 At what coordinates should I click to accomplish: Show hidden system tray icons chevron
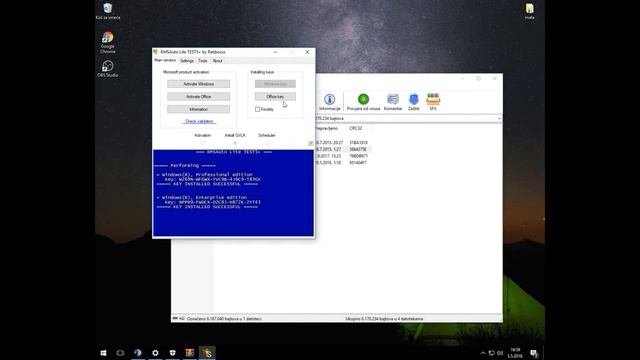483,353
